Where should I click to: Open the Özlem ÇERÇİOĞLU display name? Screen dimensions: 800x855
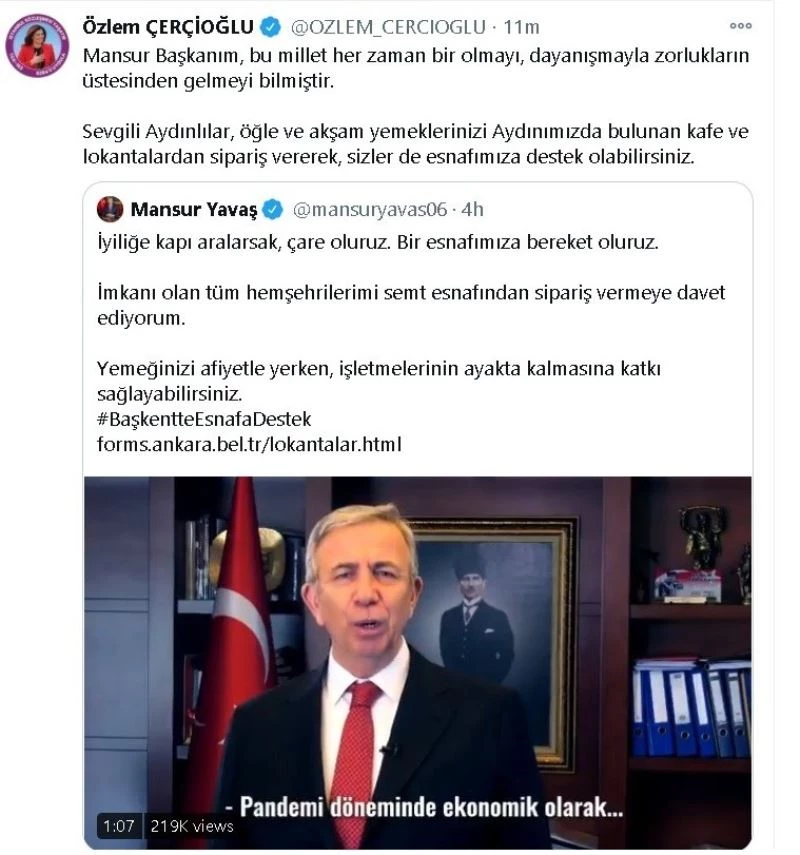coord(168,27)
